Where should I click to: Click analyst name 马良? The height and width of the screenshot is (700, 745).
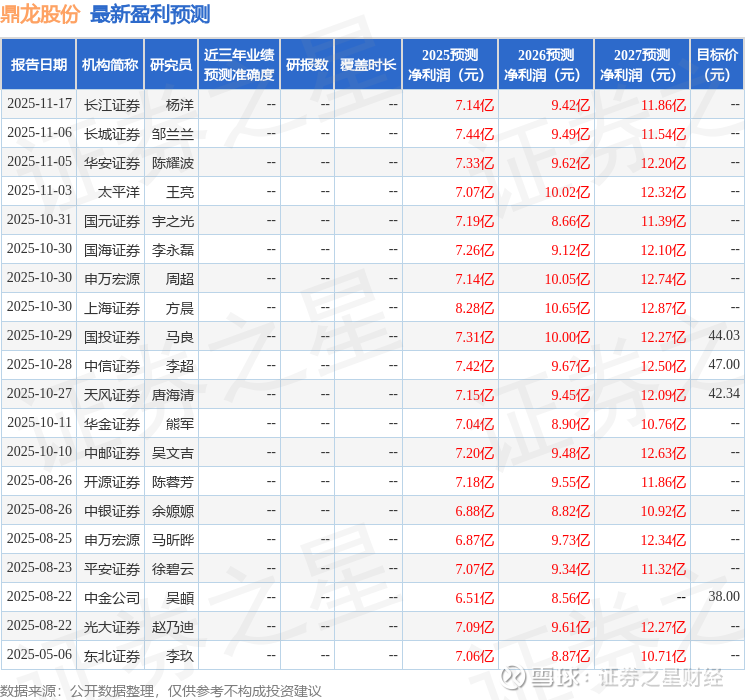pos(180,337)
